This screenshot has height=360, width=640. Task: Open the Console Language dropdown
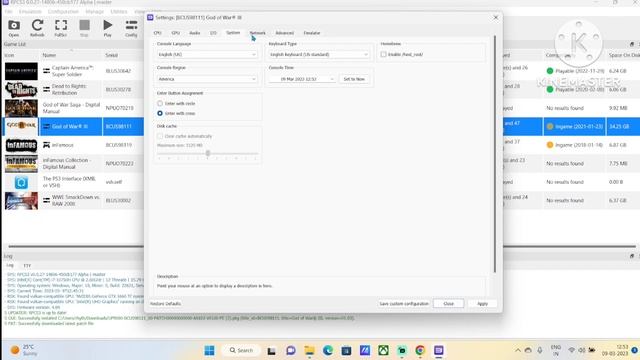(207, 55)
